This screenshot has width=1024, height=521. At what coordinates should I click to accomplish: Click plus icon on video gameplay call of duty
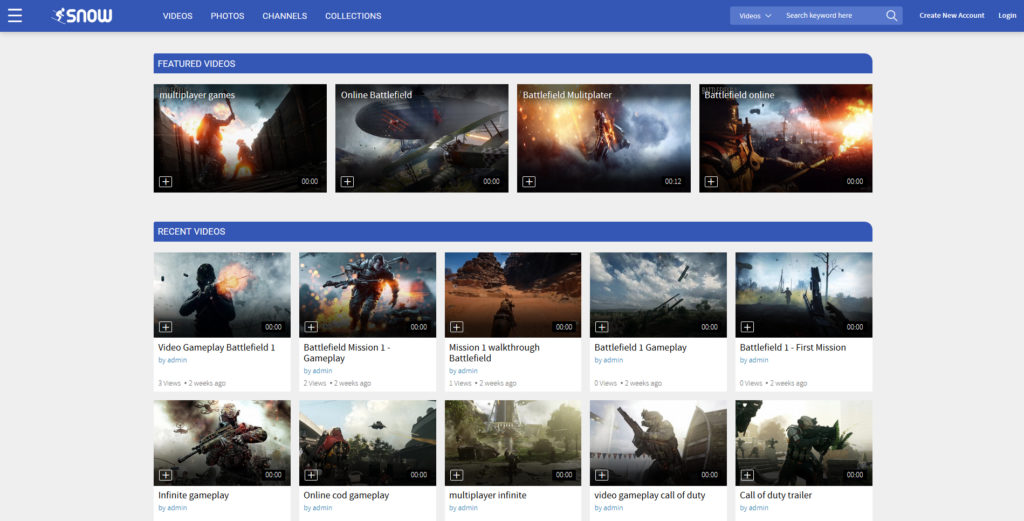click(x=601, y=475)
